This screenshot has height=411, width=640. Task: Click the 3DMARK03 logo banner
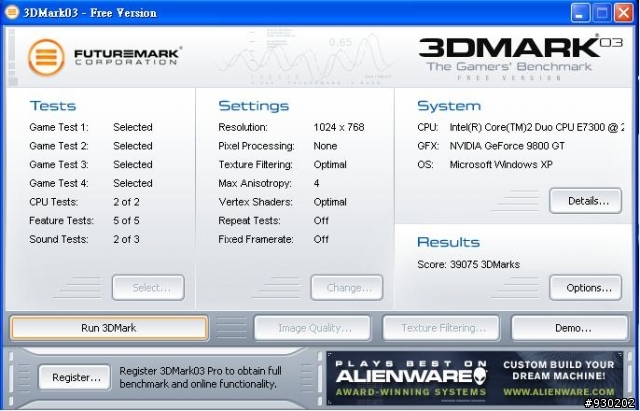520,57
